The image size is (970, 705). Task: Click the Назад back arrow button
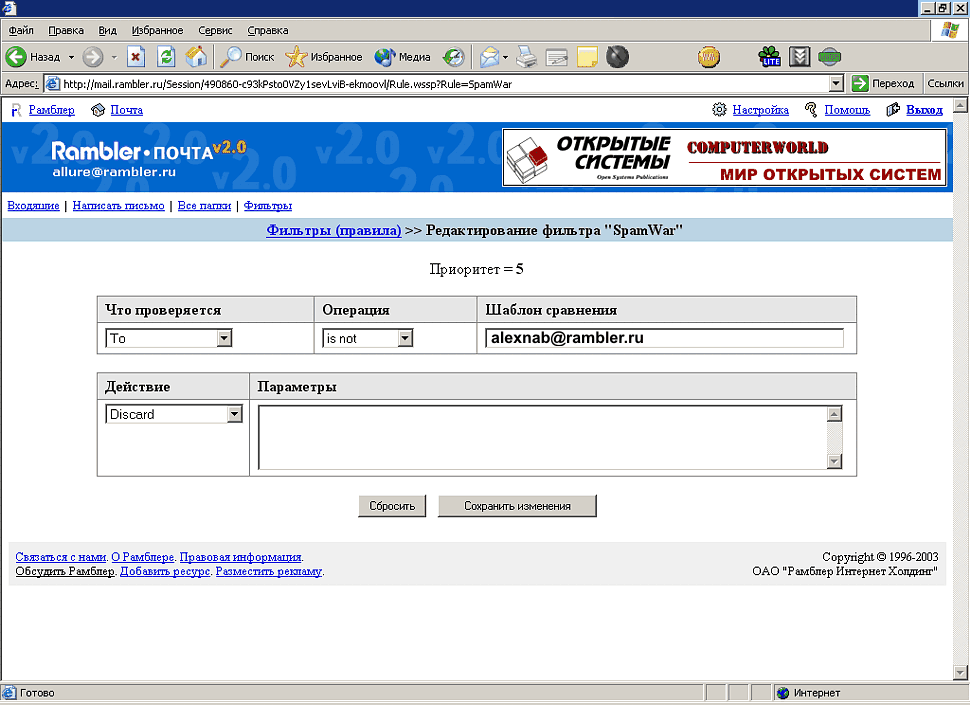click(x=33, y=57)
